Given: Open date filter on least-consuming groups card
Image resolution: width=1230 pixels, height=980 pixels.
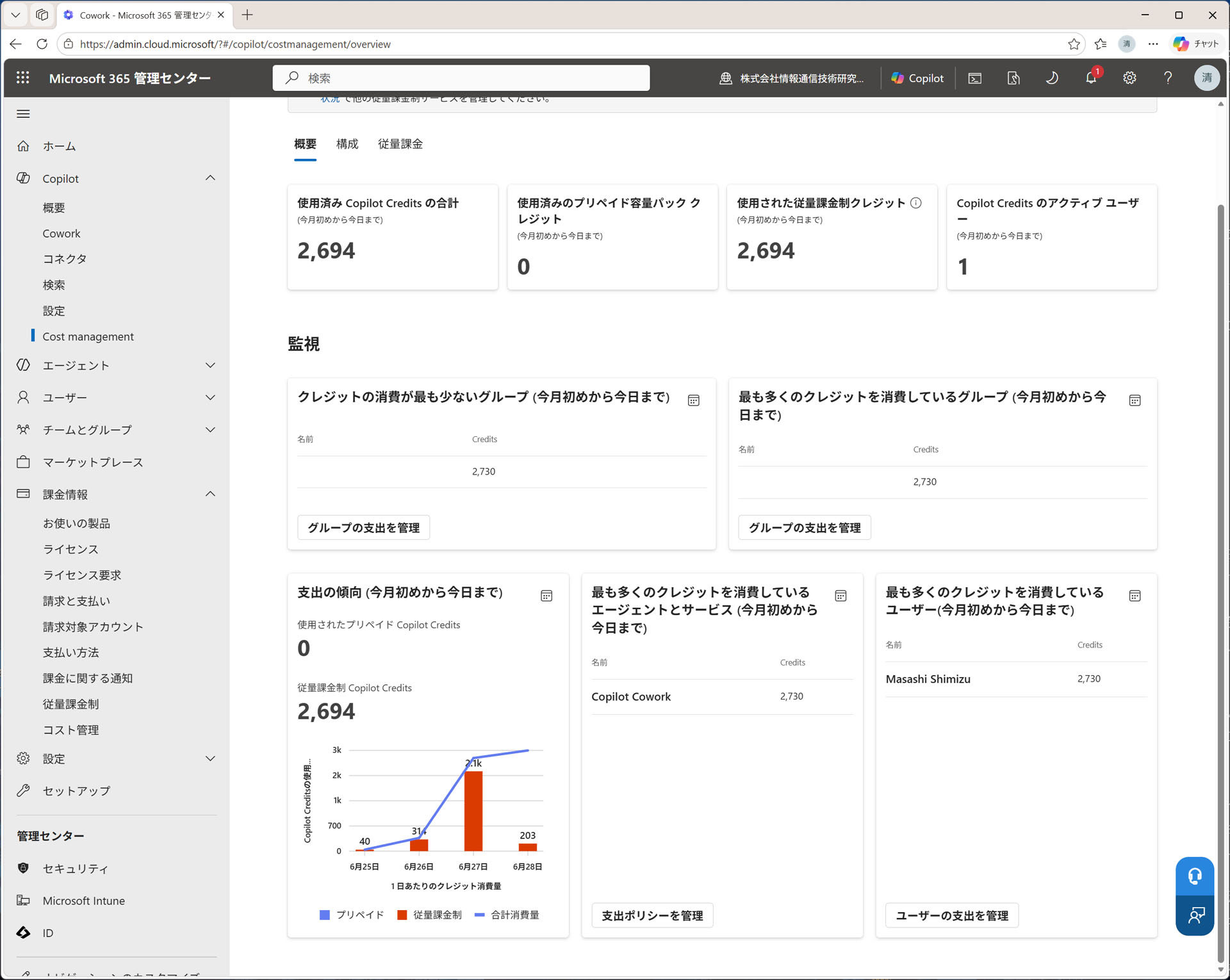Looking at the screenshot, I should (x=693, y=400).
